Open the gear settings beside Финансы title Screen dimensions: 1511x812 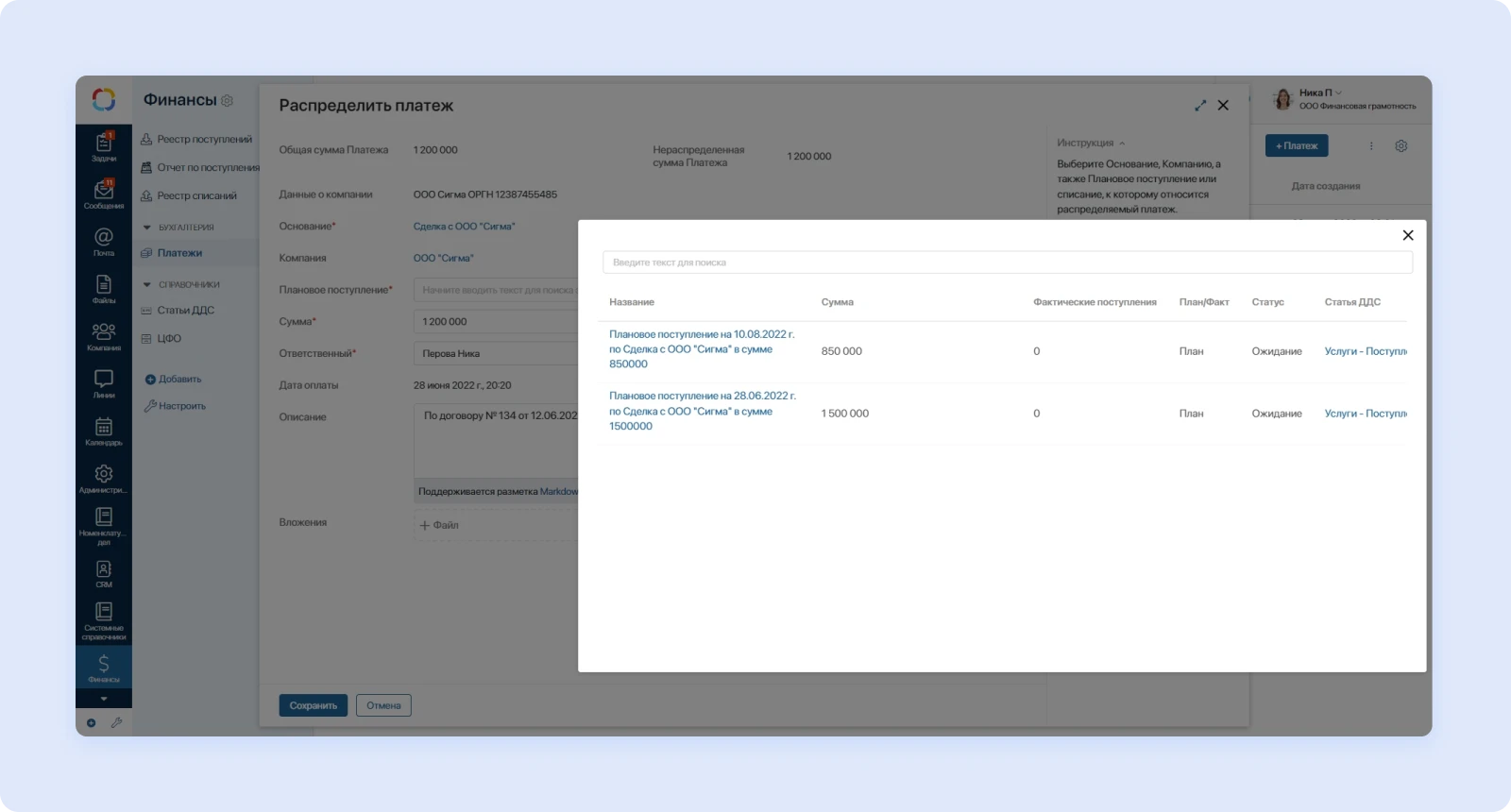click(227, 101)
